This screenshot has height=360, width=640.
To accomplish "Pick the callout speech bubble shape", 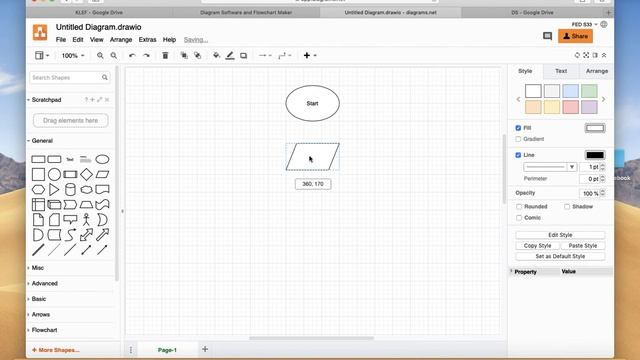I will (70, 220).
